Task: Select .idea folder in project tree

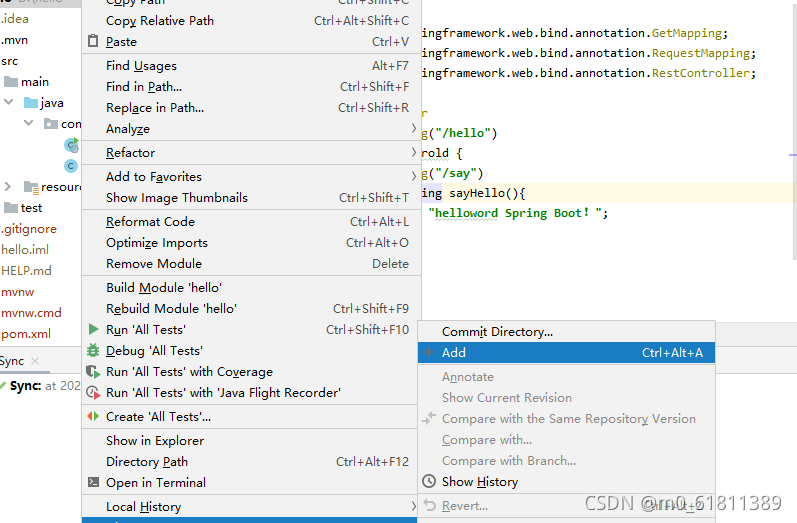Action: [15, 19]
